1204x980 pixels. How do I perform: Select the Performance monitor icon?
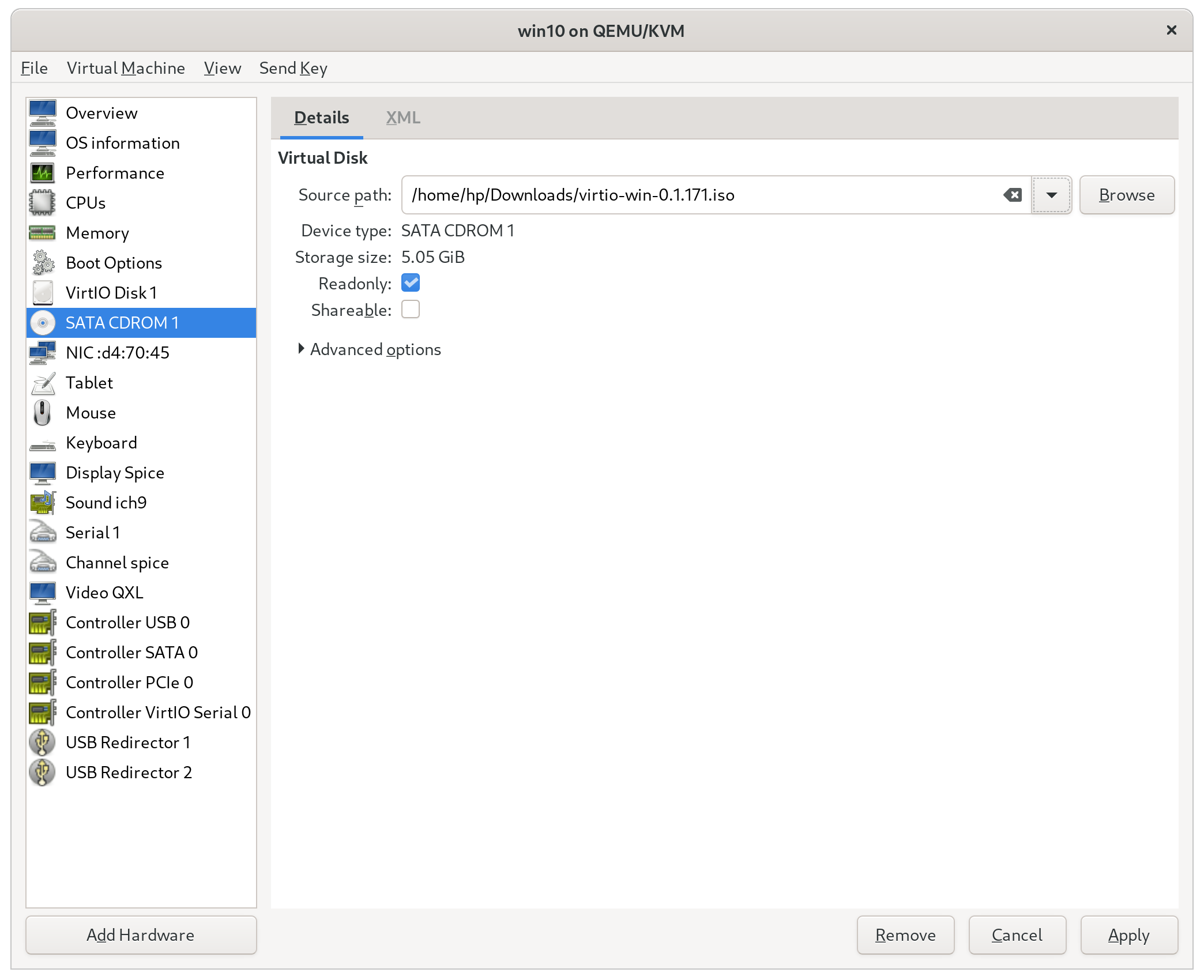(x=42, y=172)
